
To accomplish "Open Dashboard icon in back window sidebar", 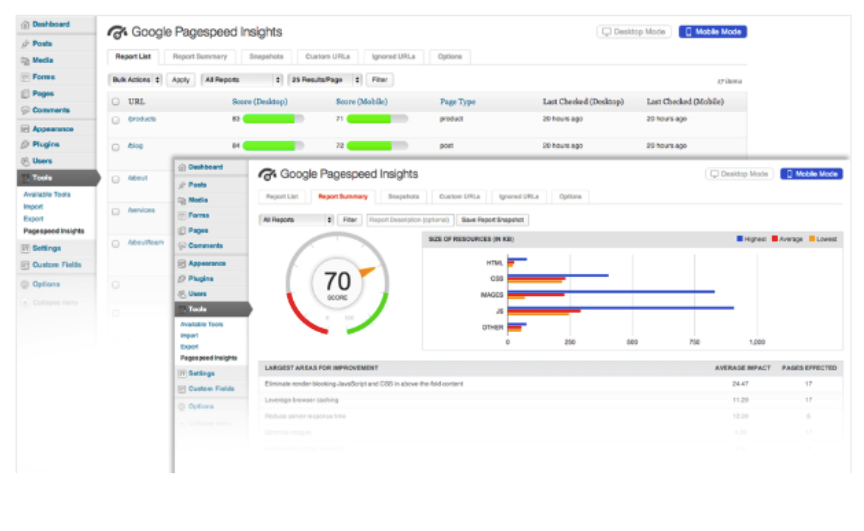I will 25,25.
